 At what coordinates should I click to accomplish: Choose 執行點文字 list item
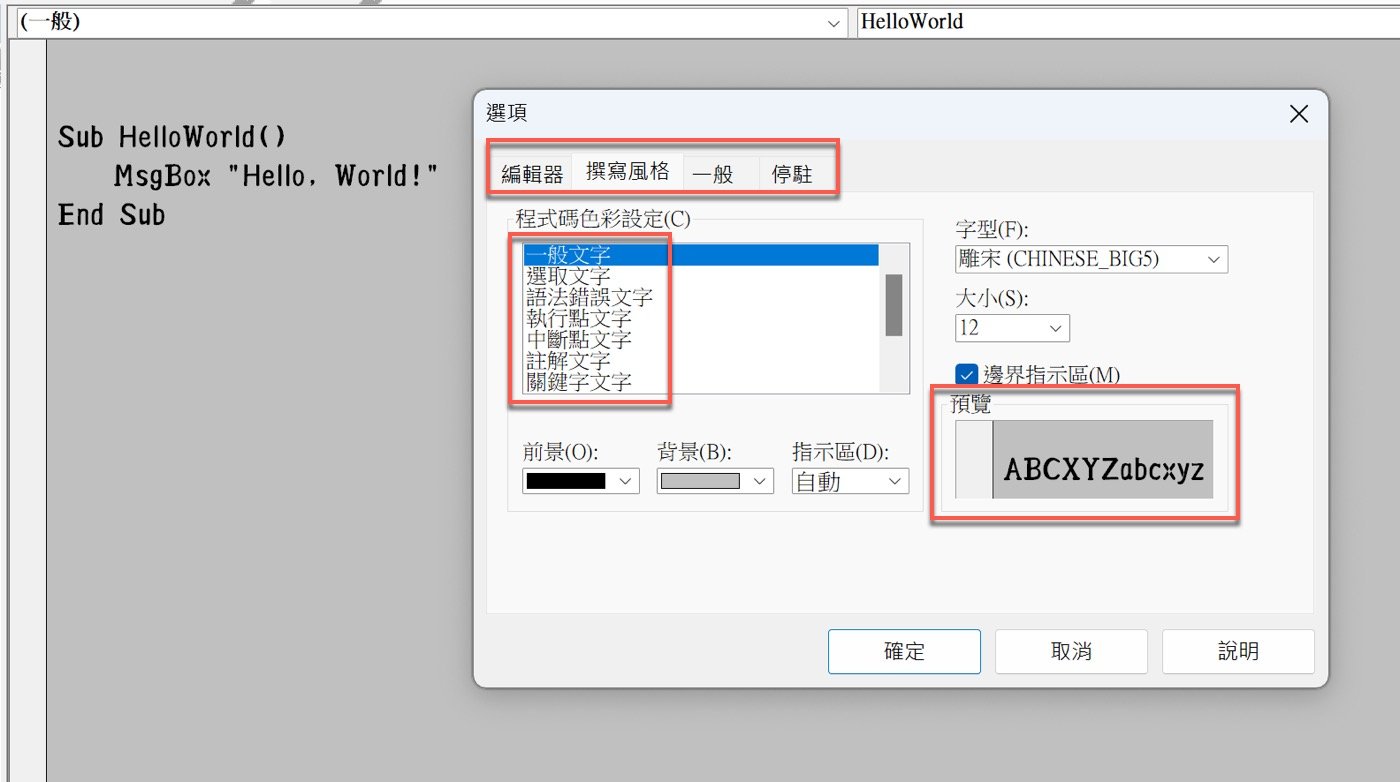700,318
